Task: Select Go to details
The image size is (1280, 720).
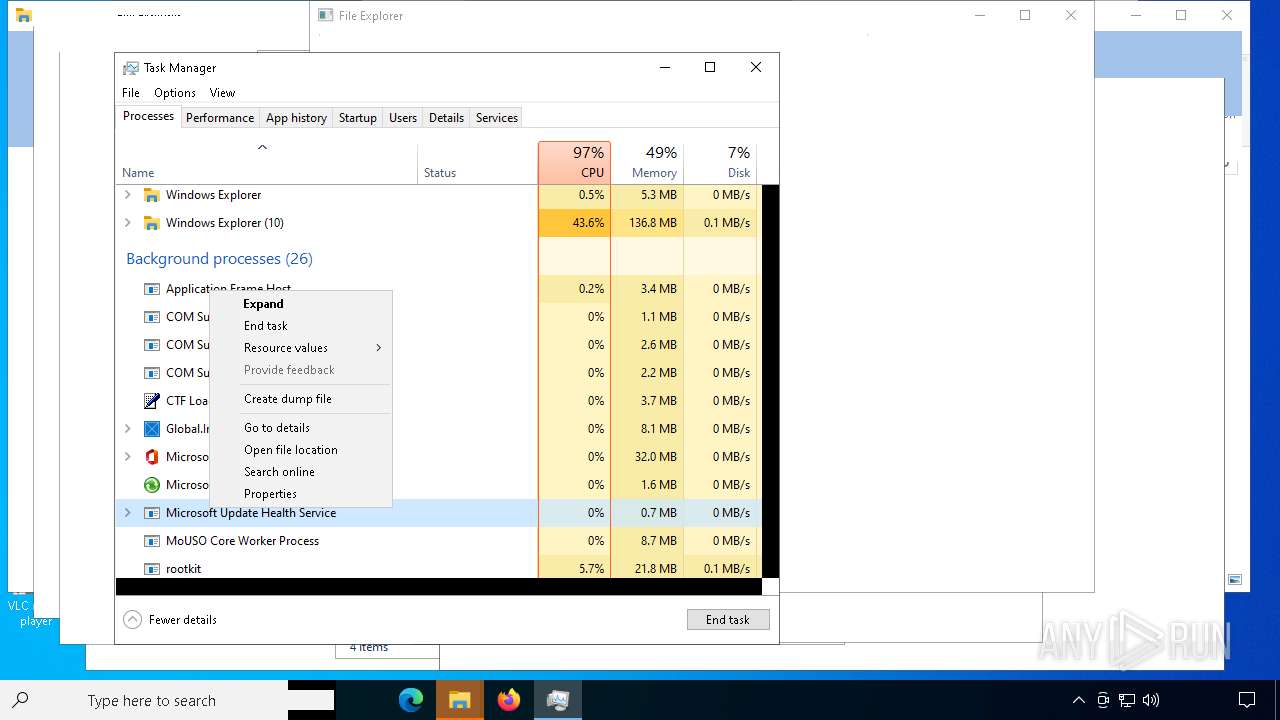Action: tap(301, 428)
